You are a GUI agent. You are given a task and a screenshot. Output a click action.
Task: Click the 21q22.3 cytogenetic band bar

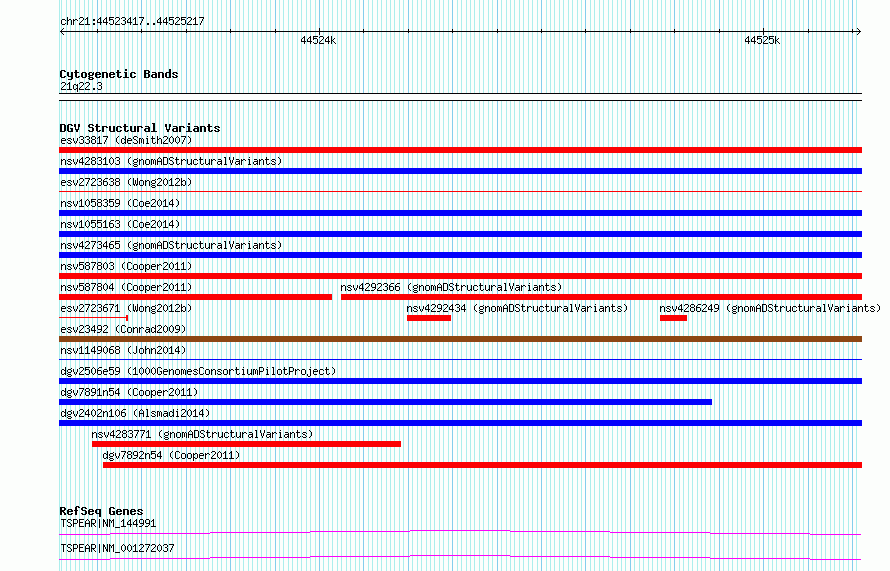coord(460,97)
